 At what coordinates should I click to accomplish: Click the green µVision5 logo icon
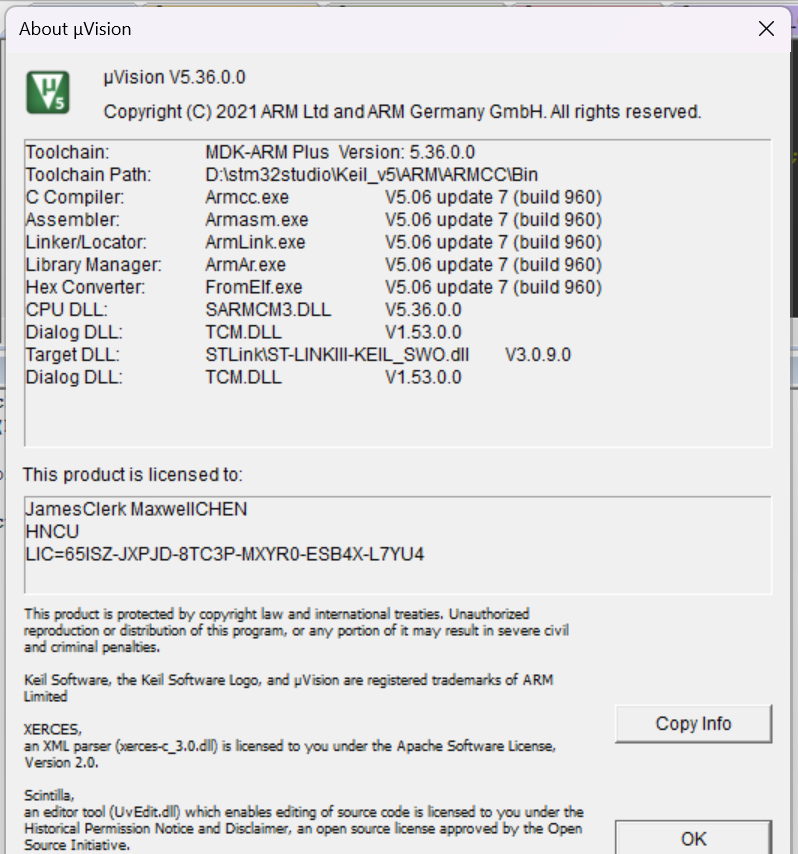(x=48, y=92)
